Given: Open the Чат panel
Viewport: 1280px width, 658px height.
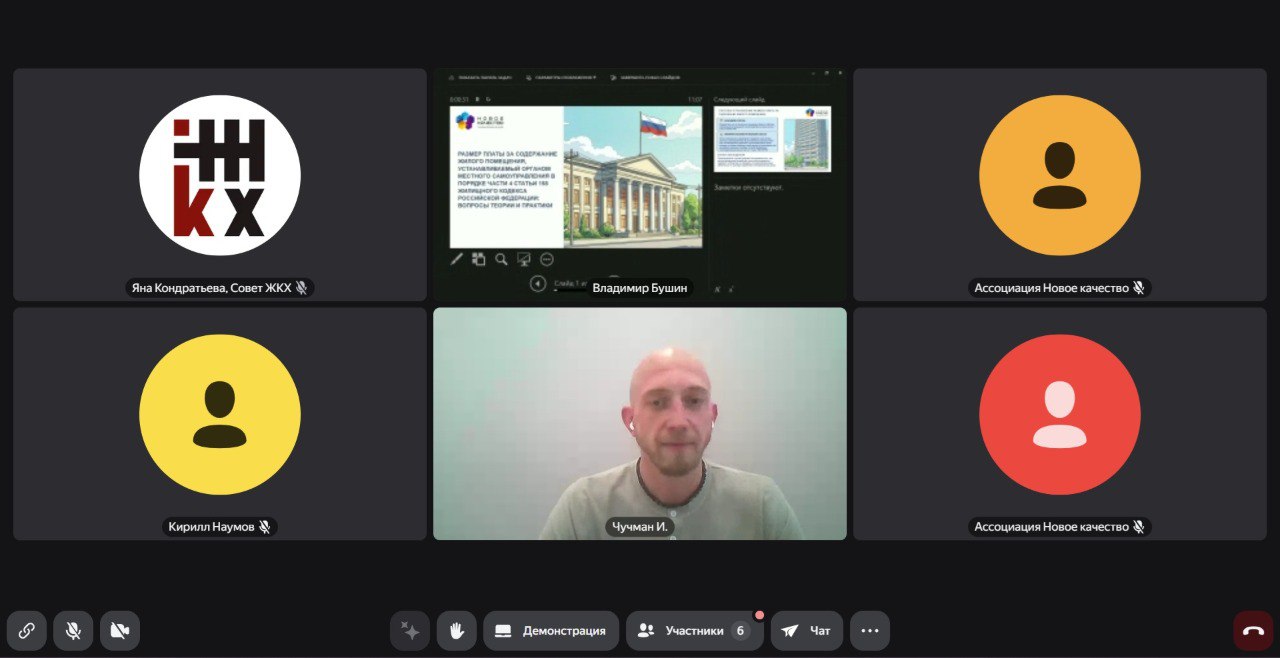Looking at the screenshot, I should point(806,631).
